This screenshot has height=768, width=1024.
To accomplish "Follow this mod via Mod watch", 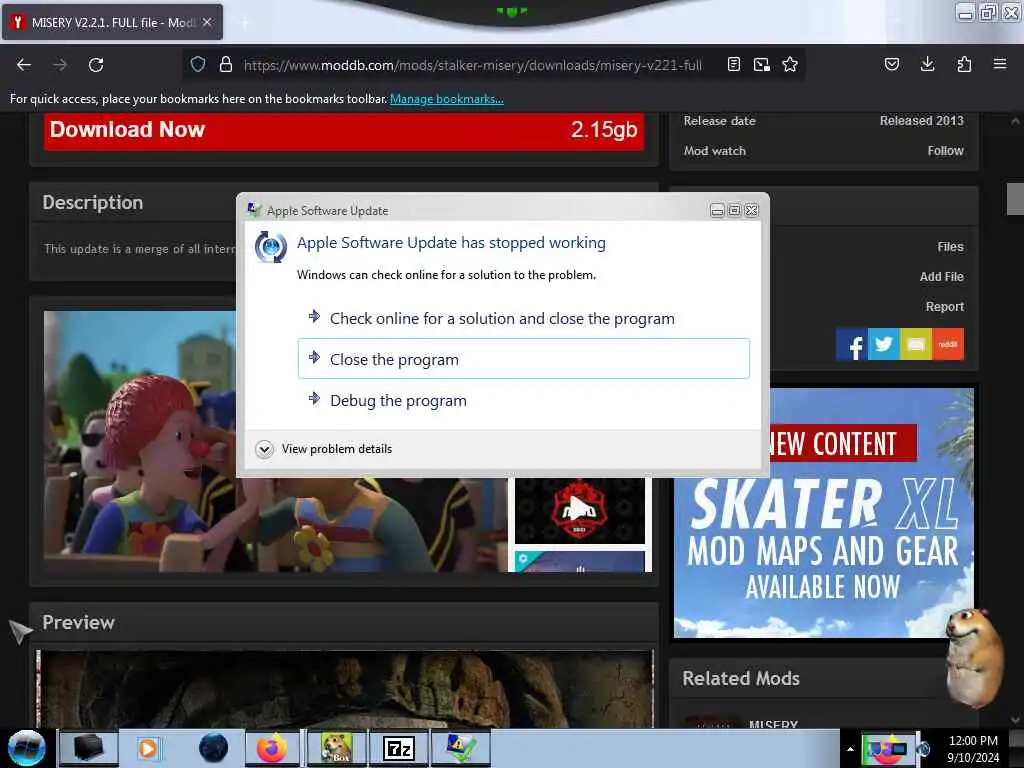I will click(945, 151).
